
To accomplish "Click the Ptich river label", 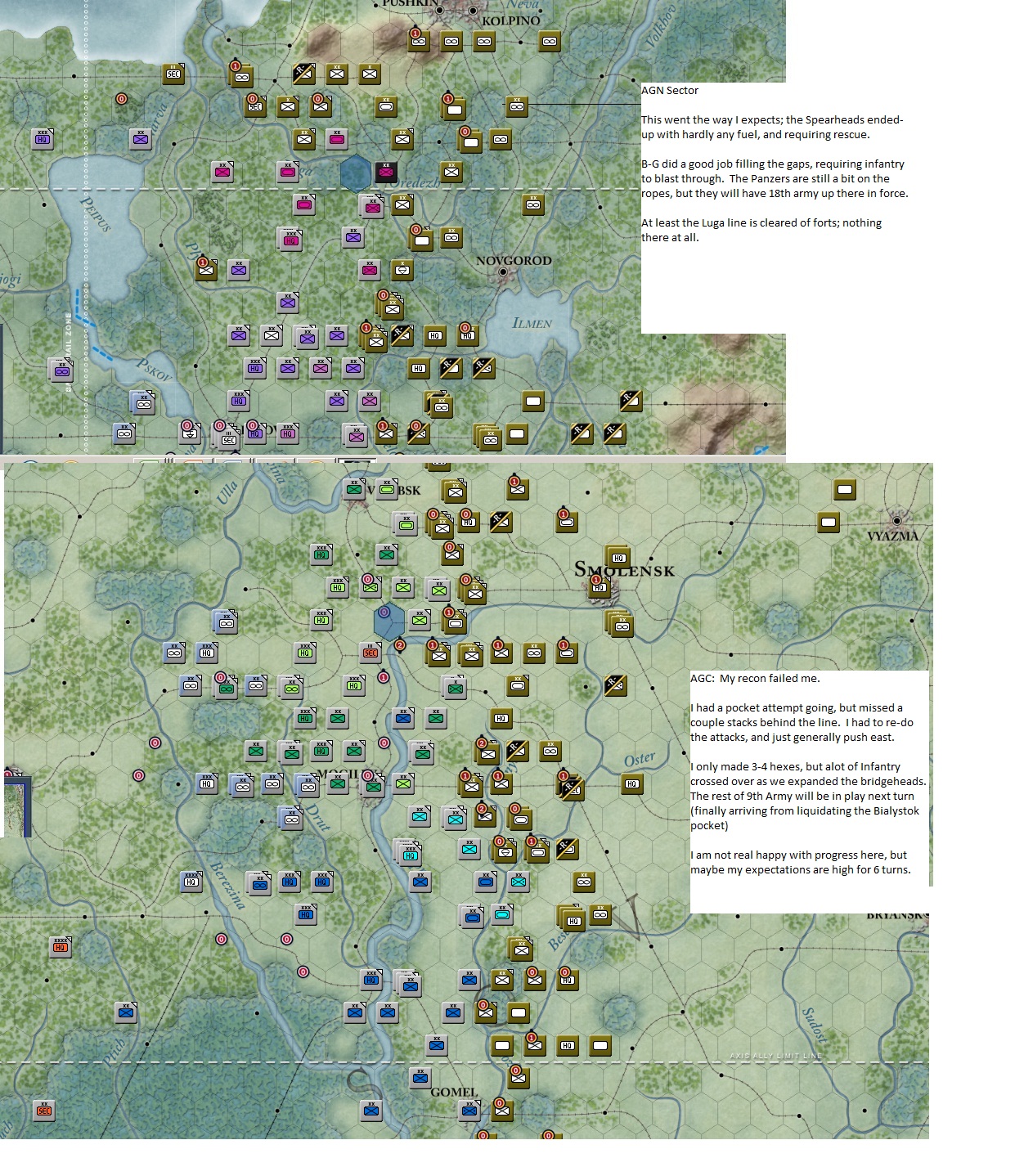I will (x=115, y=1051).
